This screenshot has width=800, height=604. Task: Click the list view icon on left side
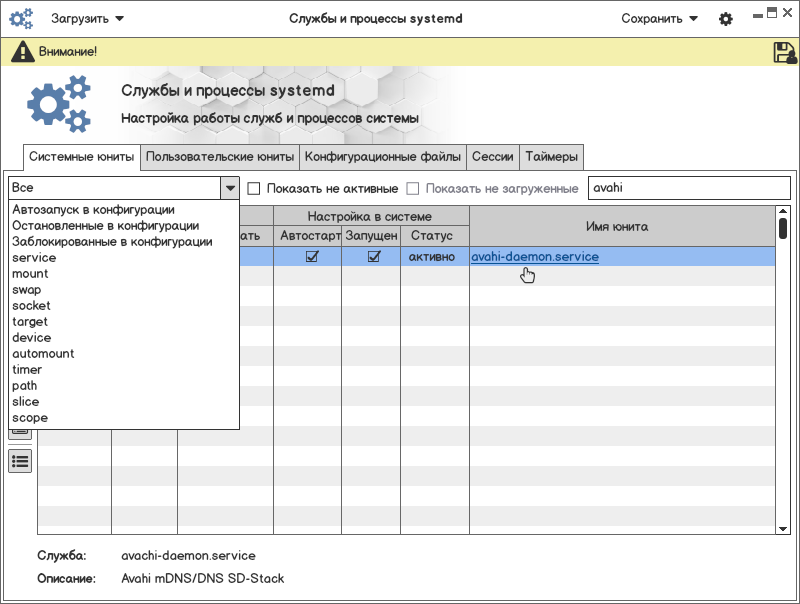20,460
